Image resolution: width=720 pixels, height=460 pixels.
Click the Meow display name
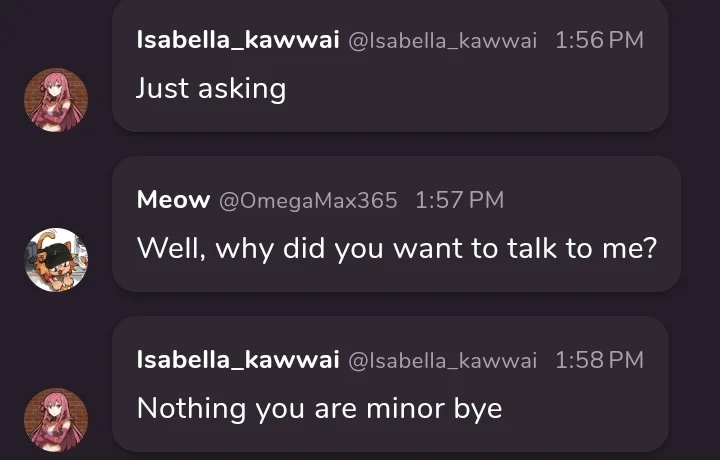pos(174,200)
